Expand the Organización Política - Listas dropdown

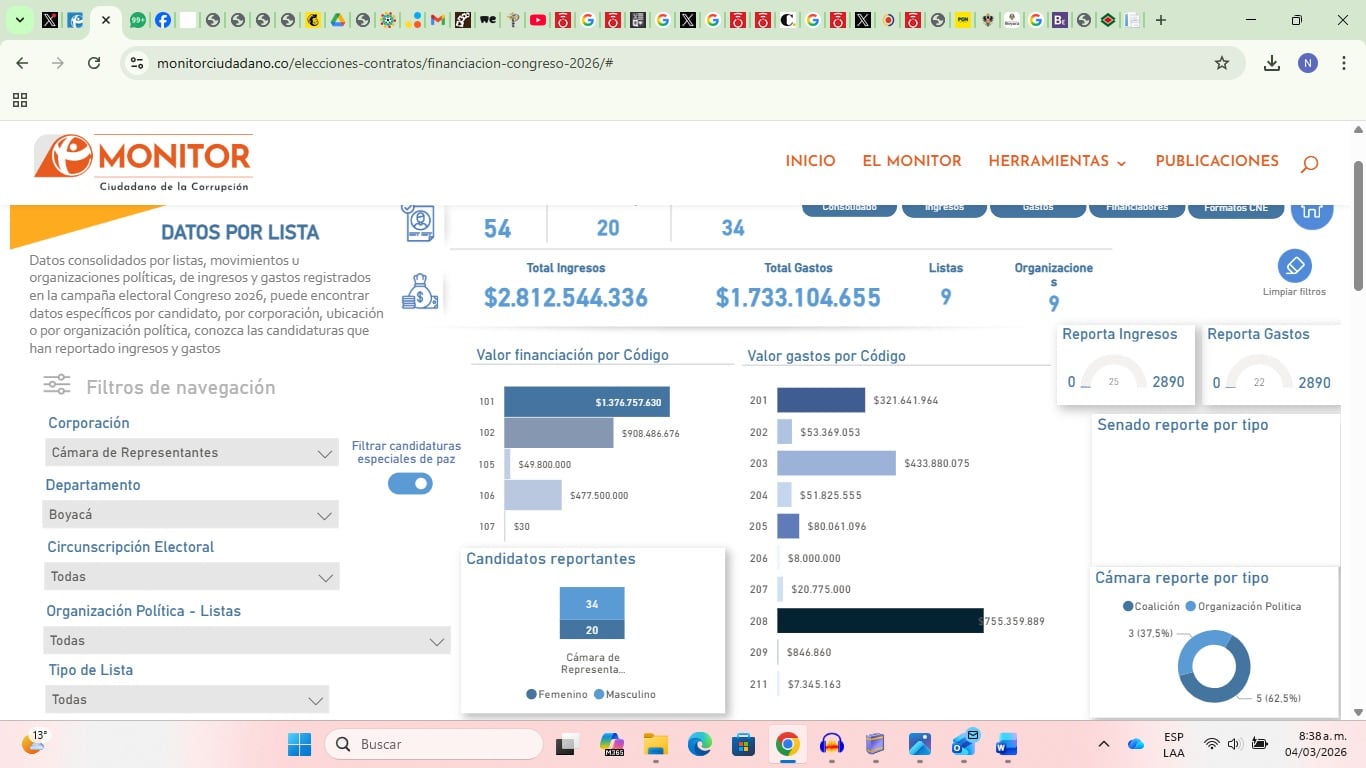click(x=247, y=641)
